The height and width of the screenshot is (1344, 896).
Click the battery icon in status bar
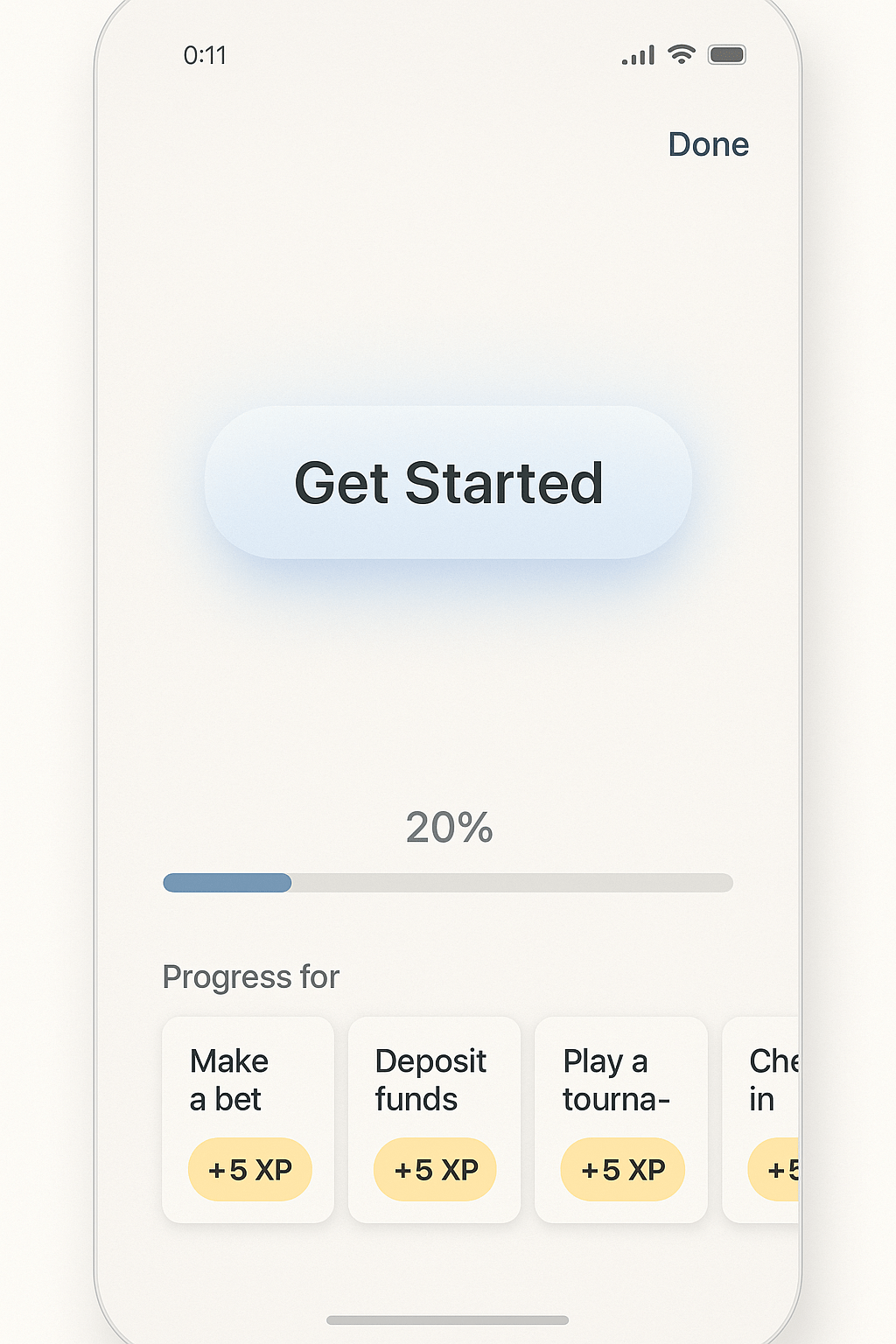726,55
